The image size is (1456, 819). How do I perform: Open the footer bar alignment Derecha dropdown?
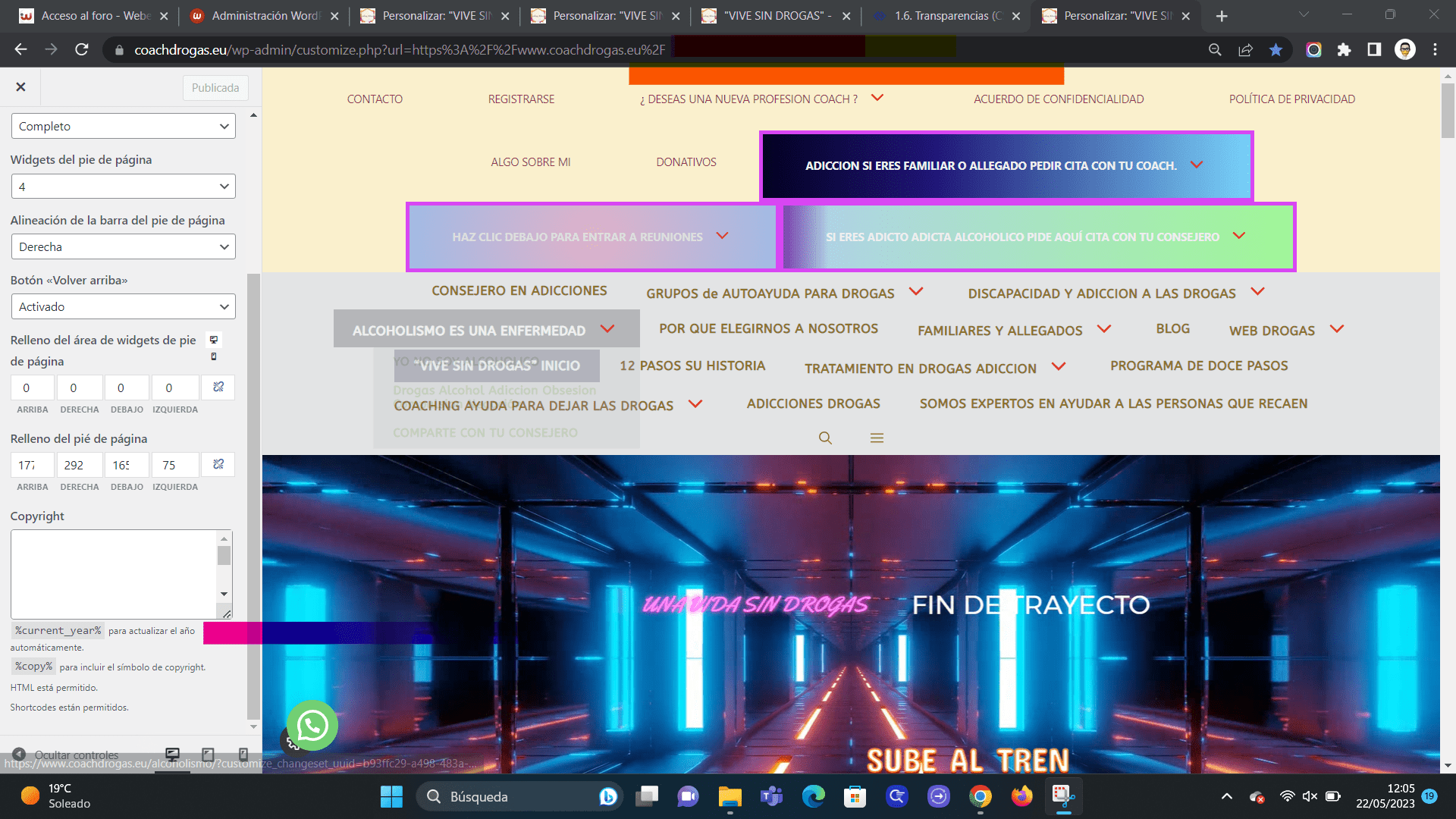[123, 246]
